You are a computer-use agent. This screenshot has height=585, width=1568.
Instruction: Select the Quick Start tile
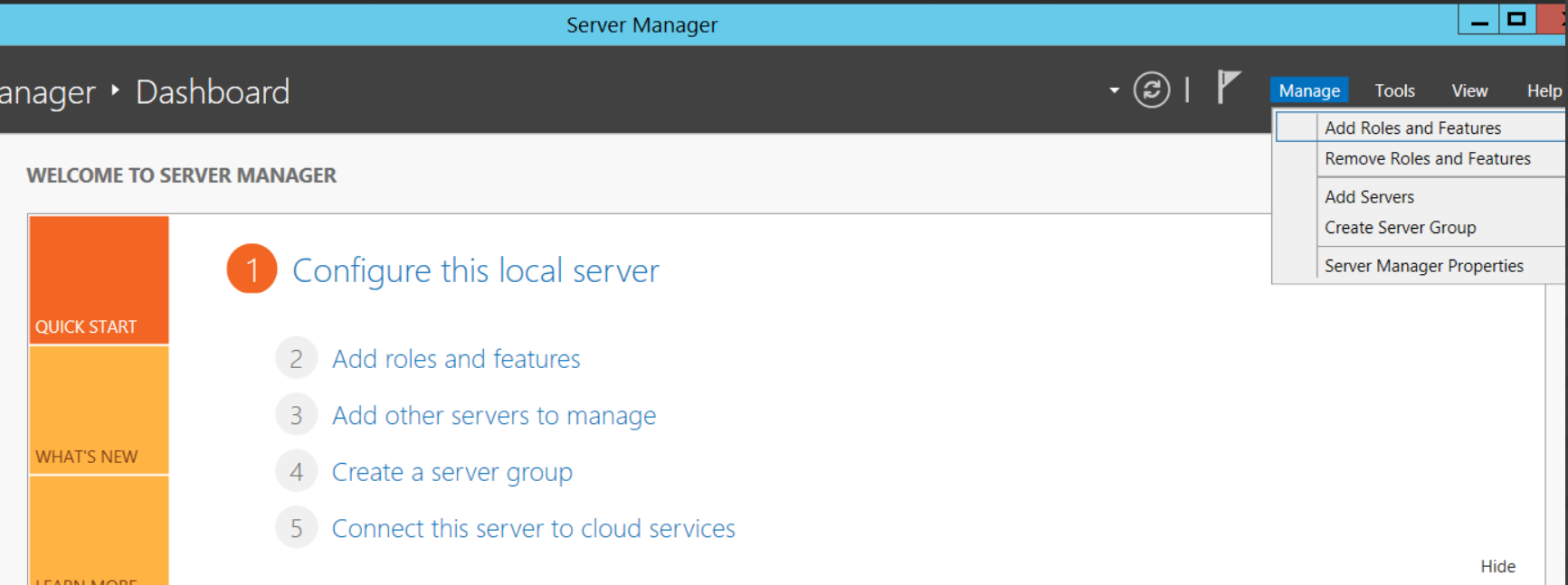[x=99, y=279]
